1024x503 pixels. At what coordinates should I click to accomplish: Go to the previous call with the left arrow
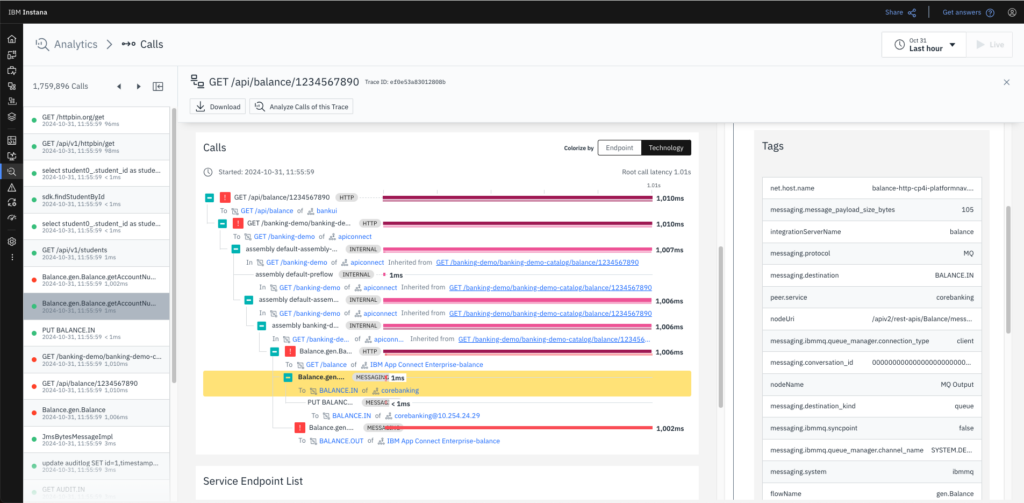[119, 86]
